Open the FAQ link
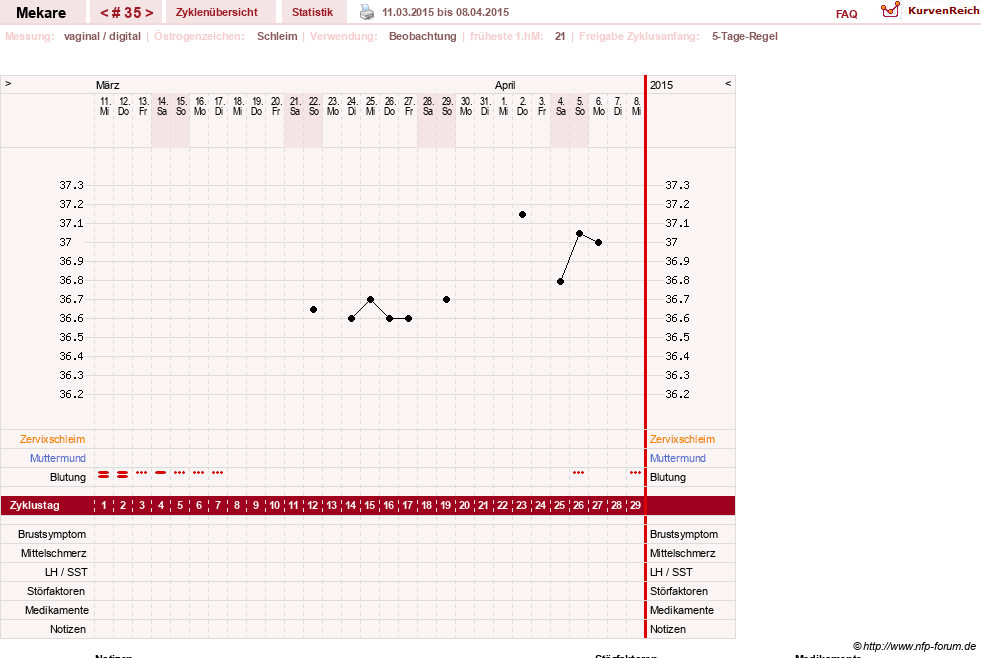981x658 pixels. (846, 14)
